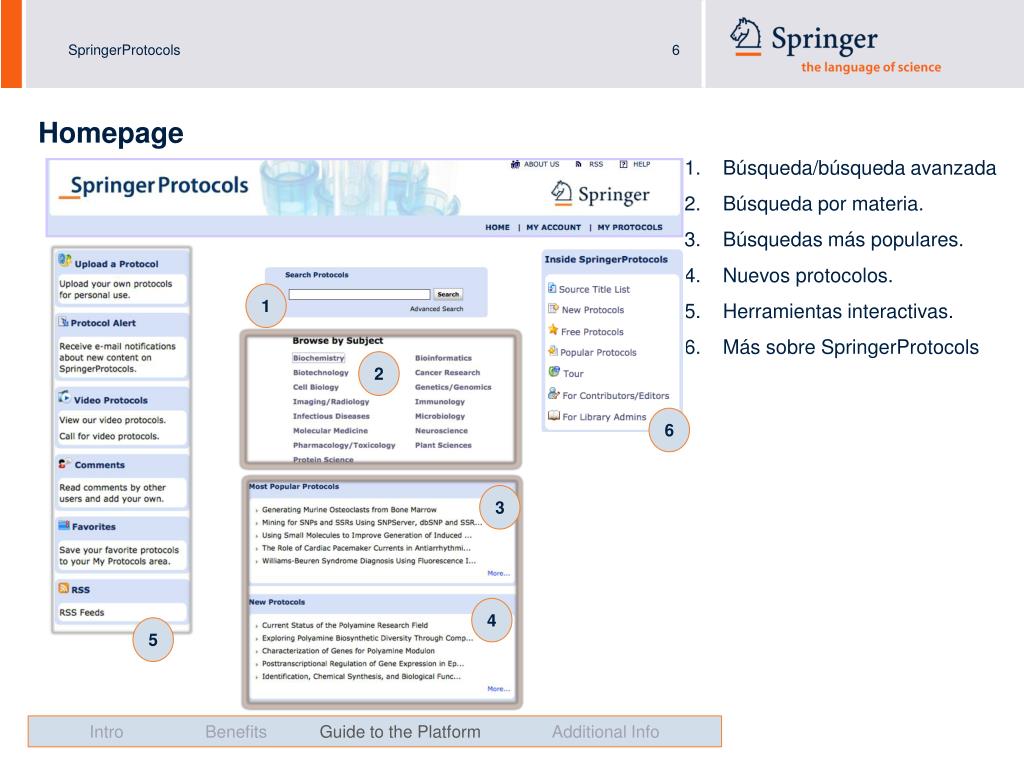Click the Help question mark icon
1024x768 pixels.
623,164
